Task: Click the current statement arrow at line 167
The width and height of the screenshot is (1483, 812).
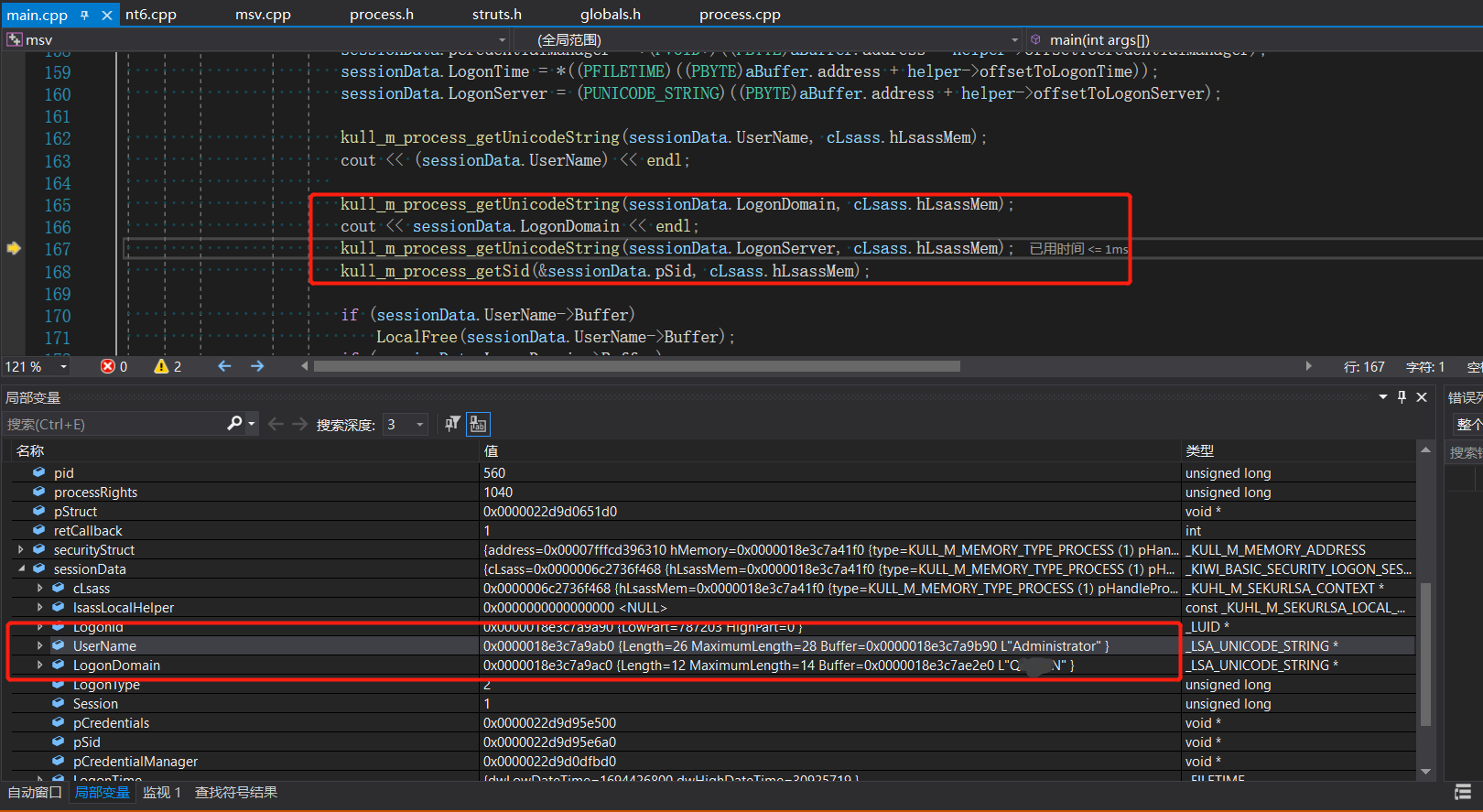Action: pos(14,248)
